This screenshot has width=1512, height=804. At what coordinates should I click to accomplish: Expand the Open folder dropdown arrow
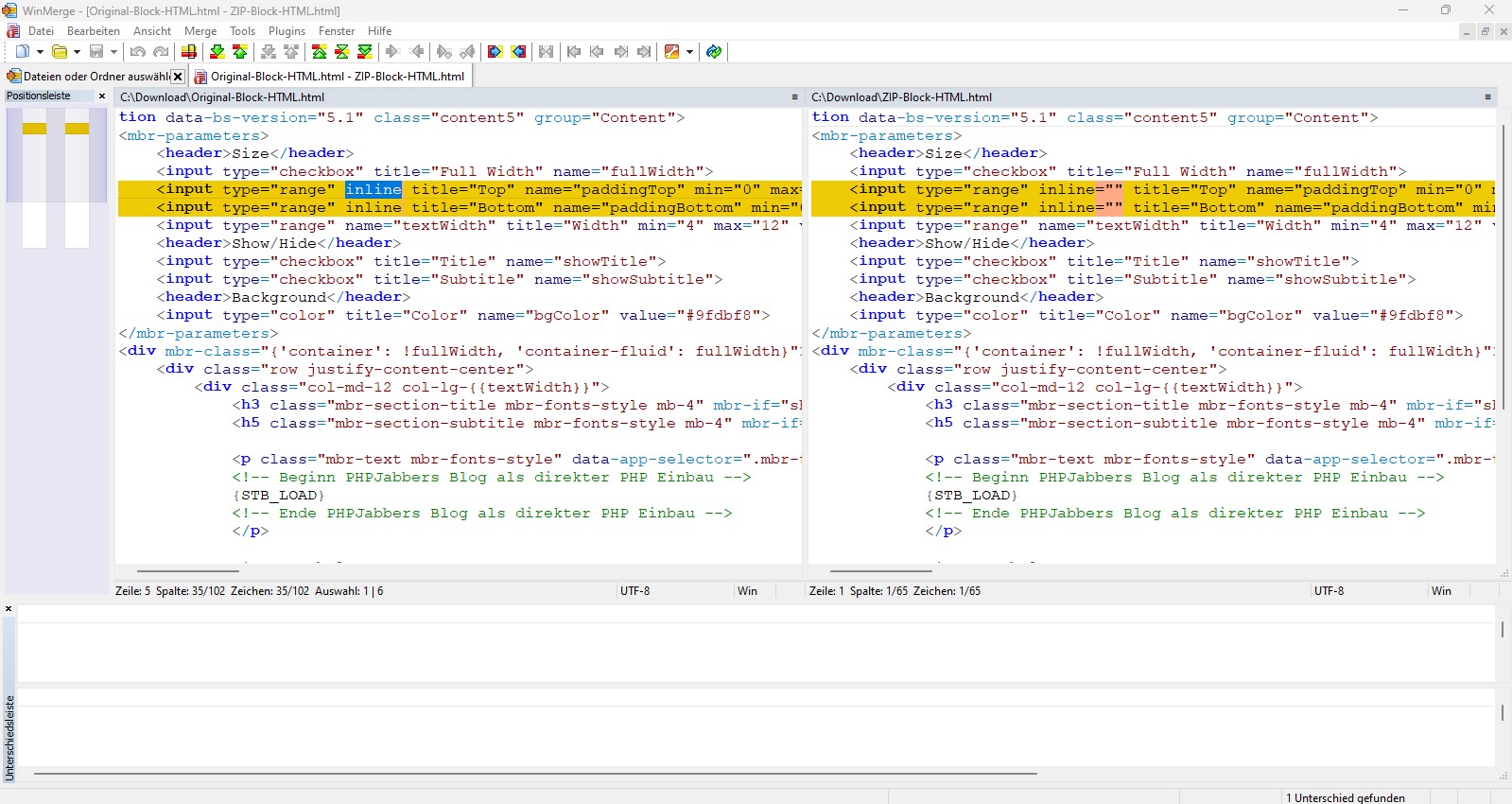tap(77, 52)
